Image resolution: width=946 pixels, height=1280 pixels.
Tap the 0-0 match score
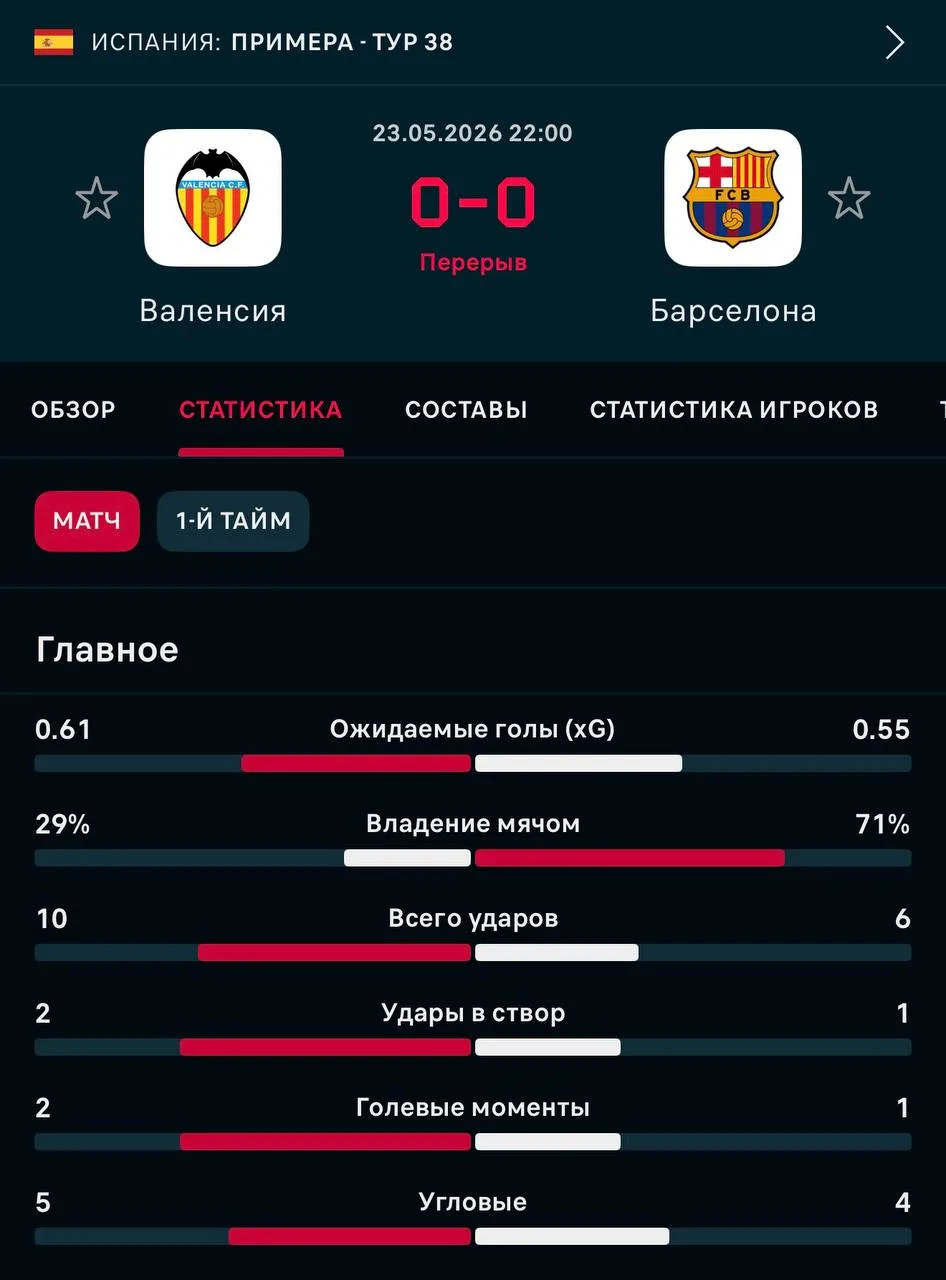pyautogui.click(x=473, y=201)
